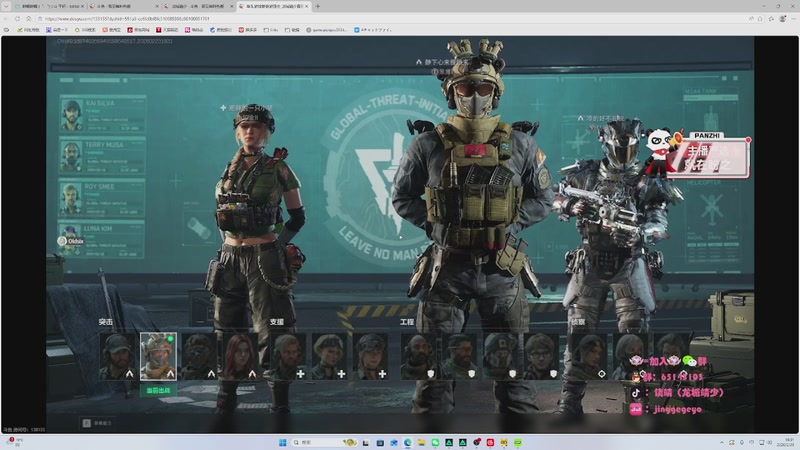Pick the red-haired female assault operator

click(x=240, y=356)
